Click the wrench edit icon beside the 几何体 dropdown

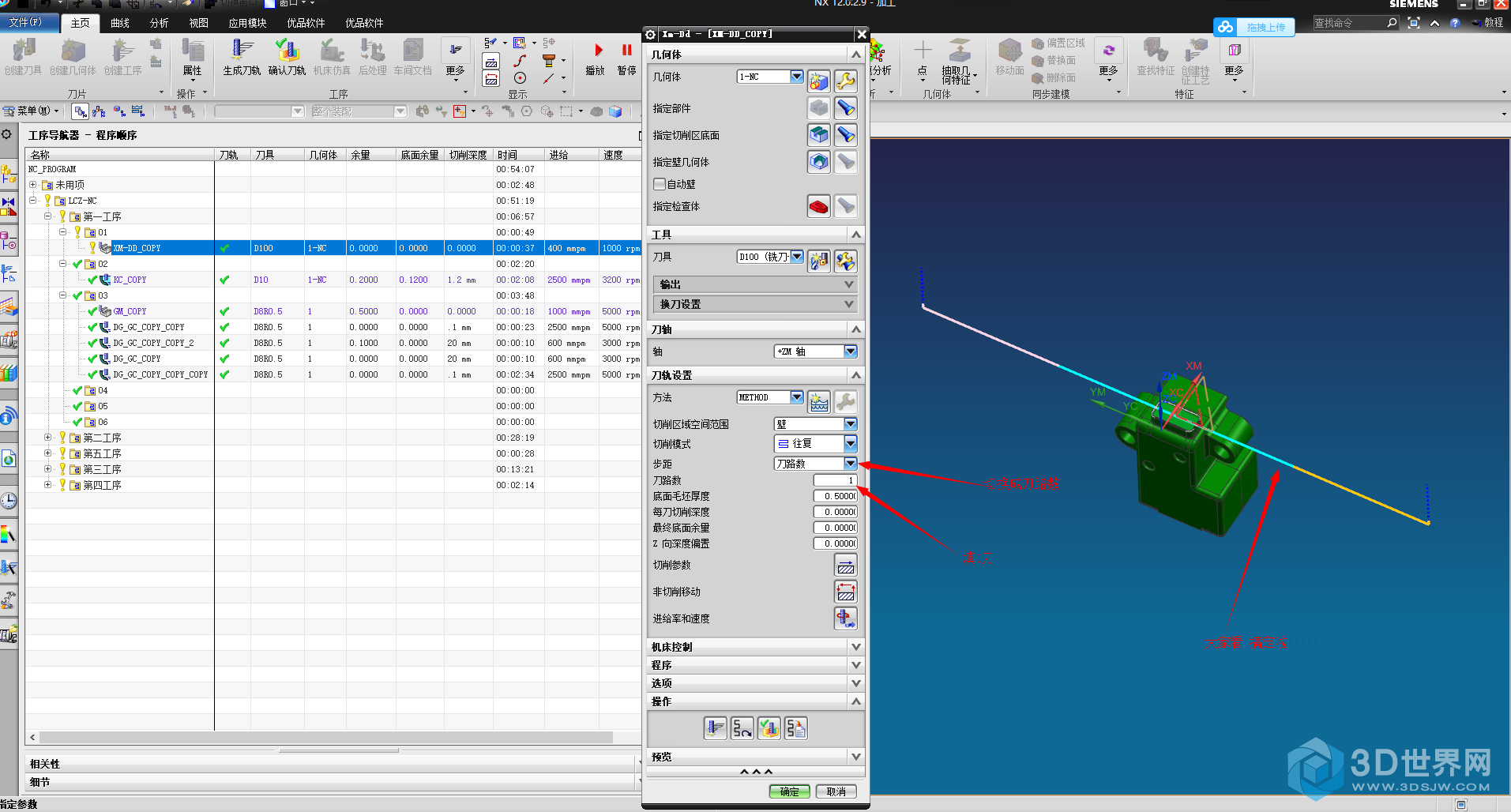pos(846,81)
